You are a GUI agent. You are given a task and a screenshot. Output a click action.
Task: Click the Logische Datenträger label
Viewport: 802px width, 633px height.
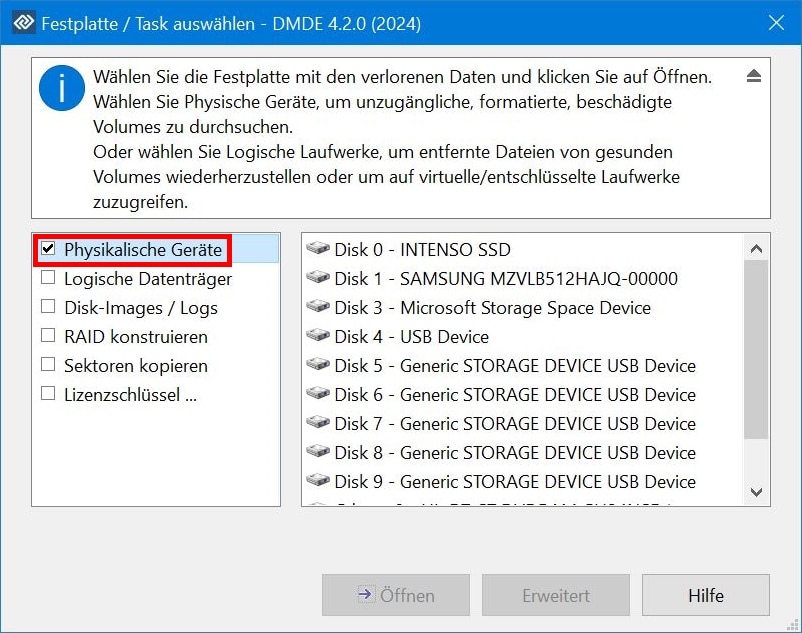pyautogui.click(x=148, y=279)
